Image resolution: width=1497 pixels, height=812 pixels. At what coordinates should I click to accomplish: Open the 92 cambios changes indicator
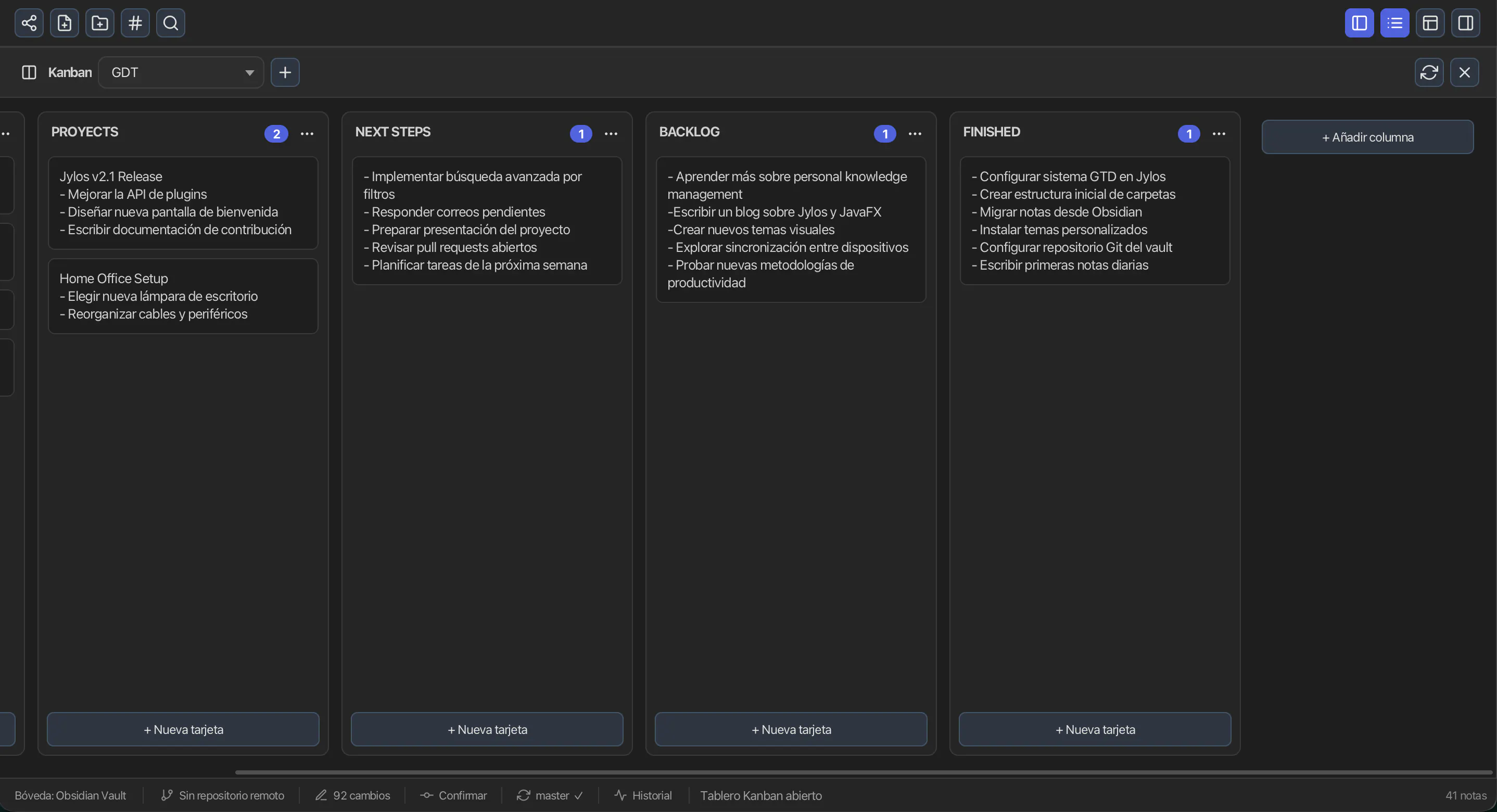(353, 796)
